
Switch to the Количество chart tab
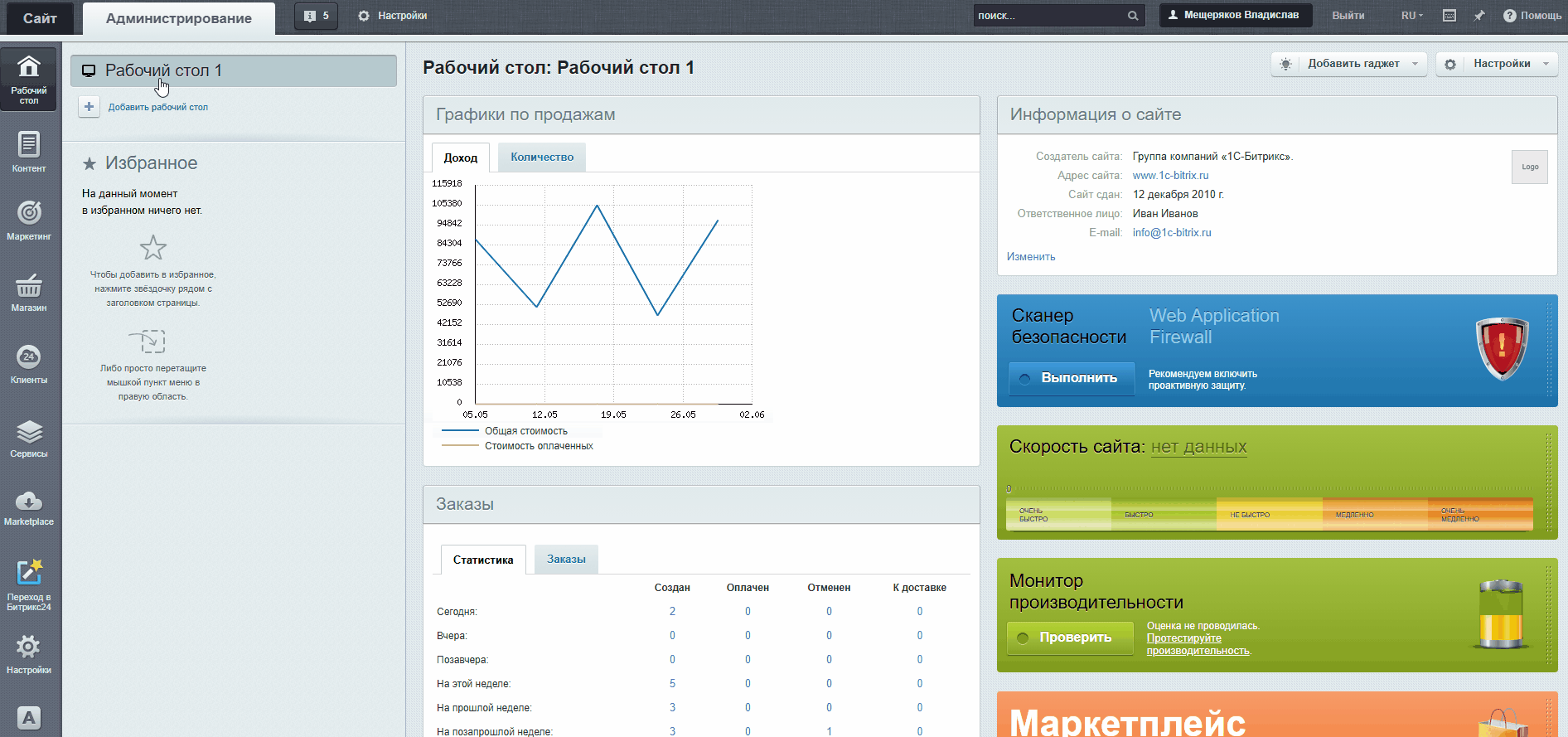click(x=542, y=158)
